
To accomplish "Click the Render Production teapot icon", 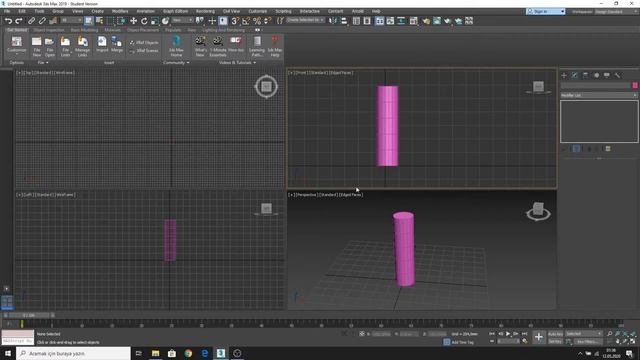I will point(447,20).
